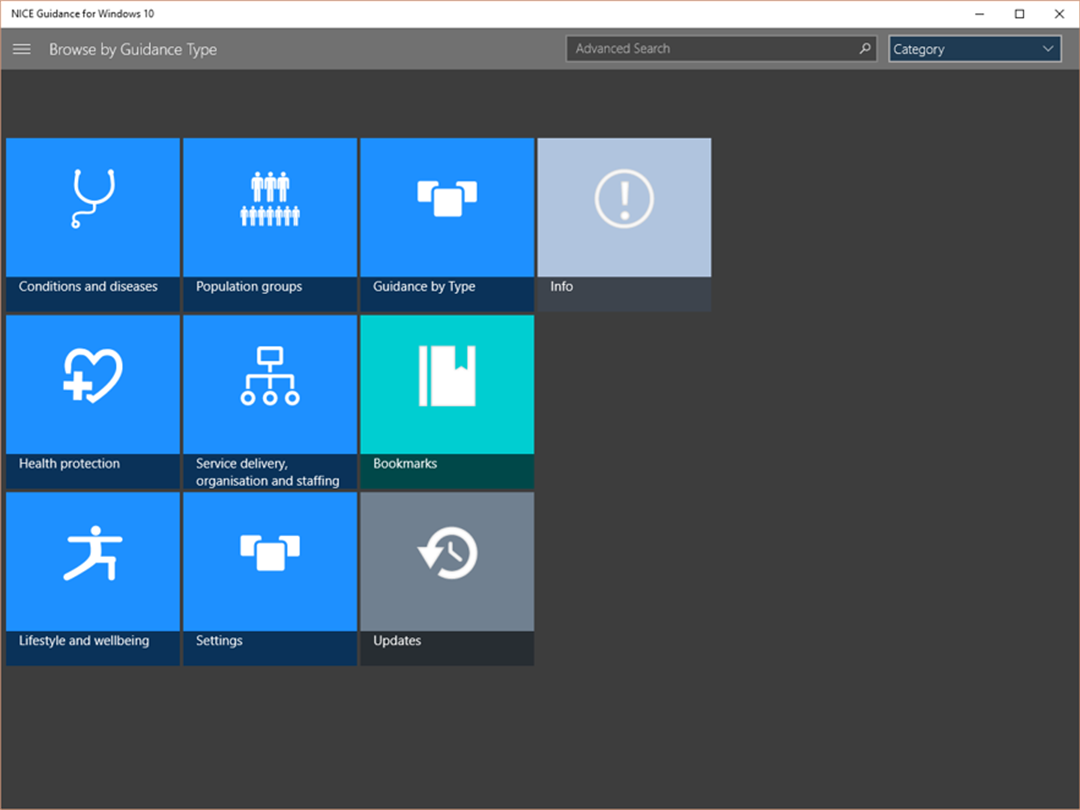Click the org chart icon on the Service delivery tile
This screenshot has width=1080, height=810.
click(x=270, y=375)
